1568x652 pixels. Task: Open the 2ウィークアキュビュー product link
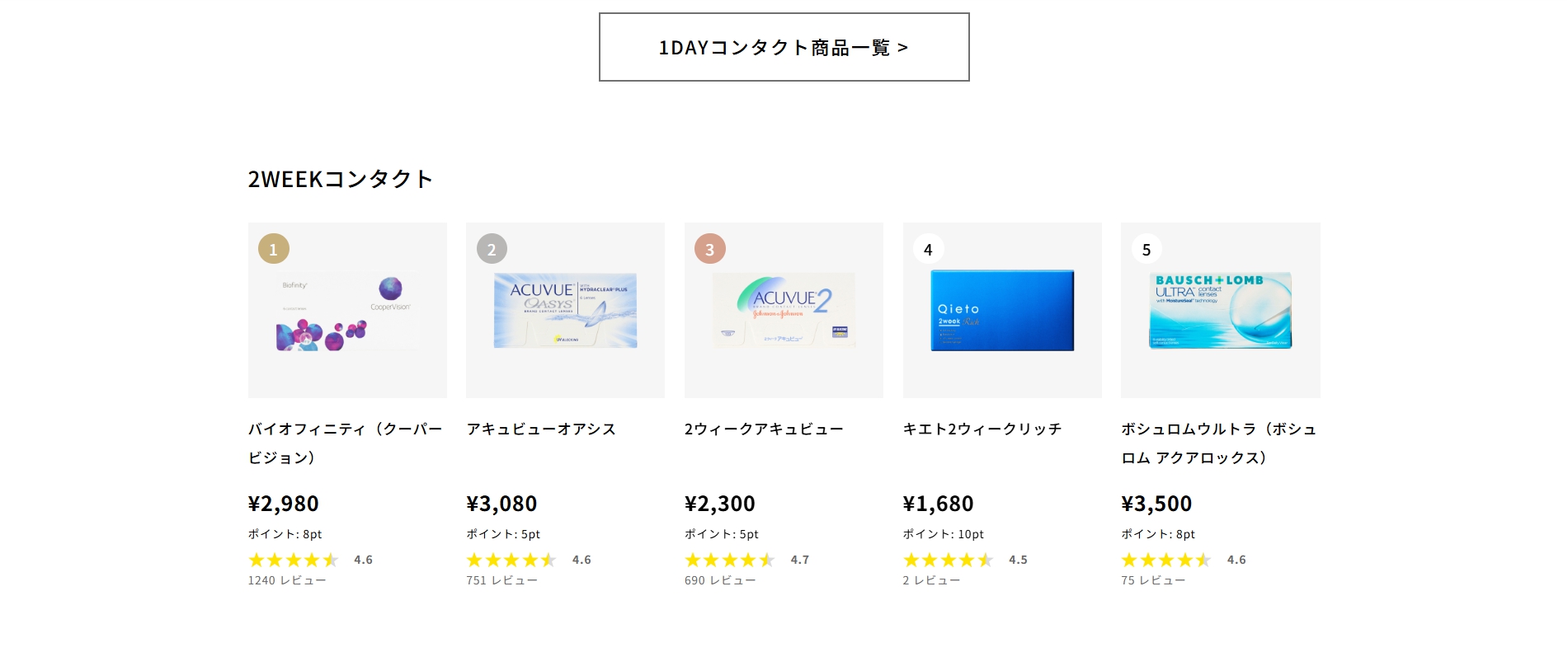[x=764, y=429]
